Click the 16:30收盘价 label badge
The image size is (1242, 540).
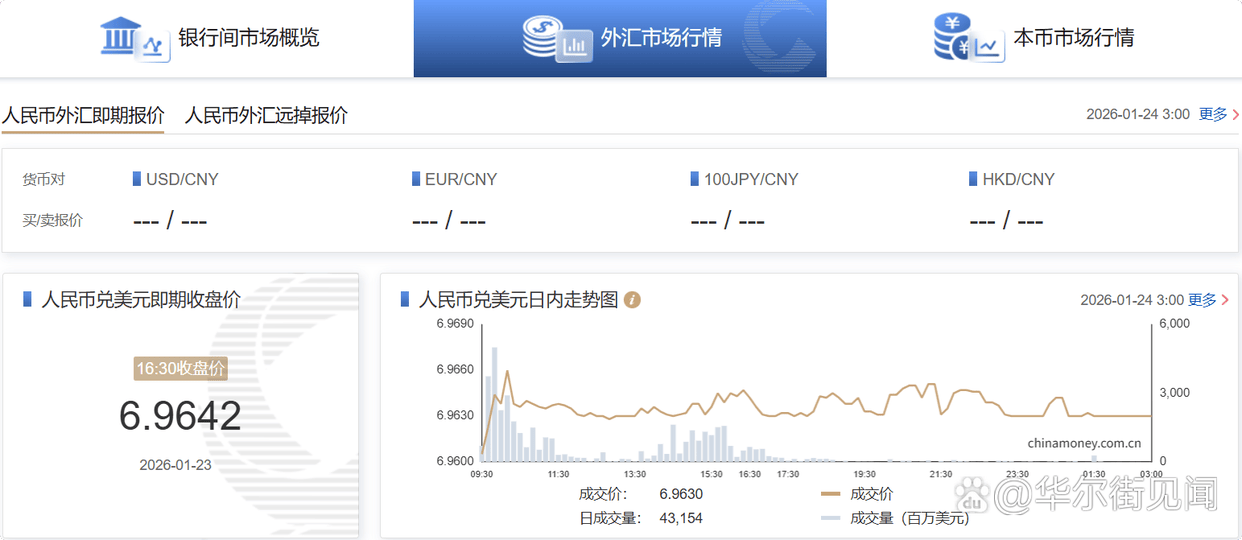180,369
